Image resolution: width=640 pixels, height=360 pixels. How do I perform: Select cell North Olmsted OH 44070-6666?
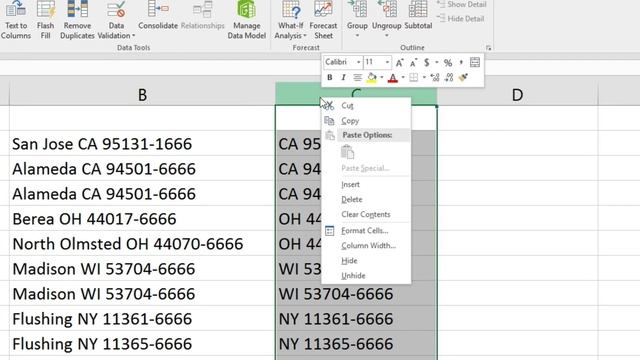(142, 244)
